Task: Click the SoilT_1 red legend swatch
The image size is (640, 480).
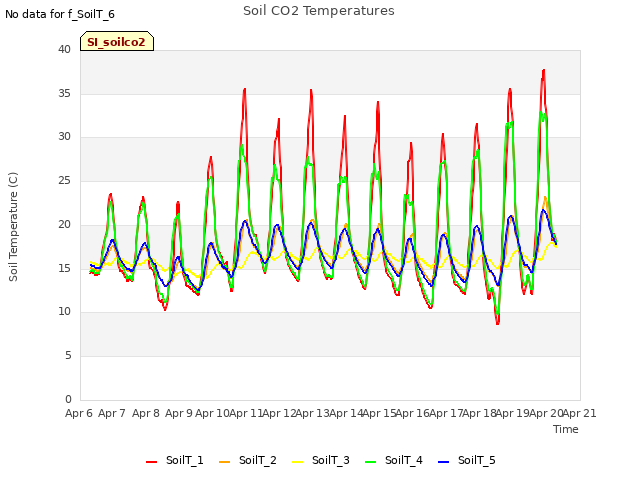Action: click(x=151, y=462)
